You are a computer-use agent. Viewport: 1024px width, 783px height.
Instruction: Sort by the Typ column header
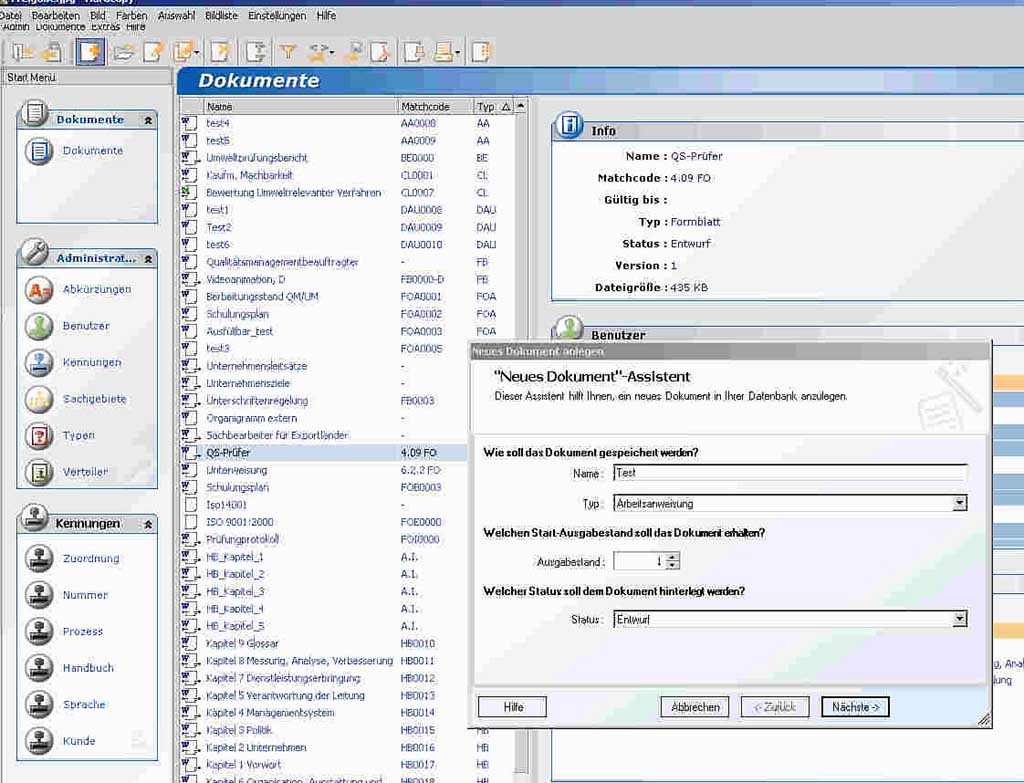[494, 106]
